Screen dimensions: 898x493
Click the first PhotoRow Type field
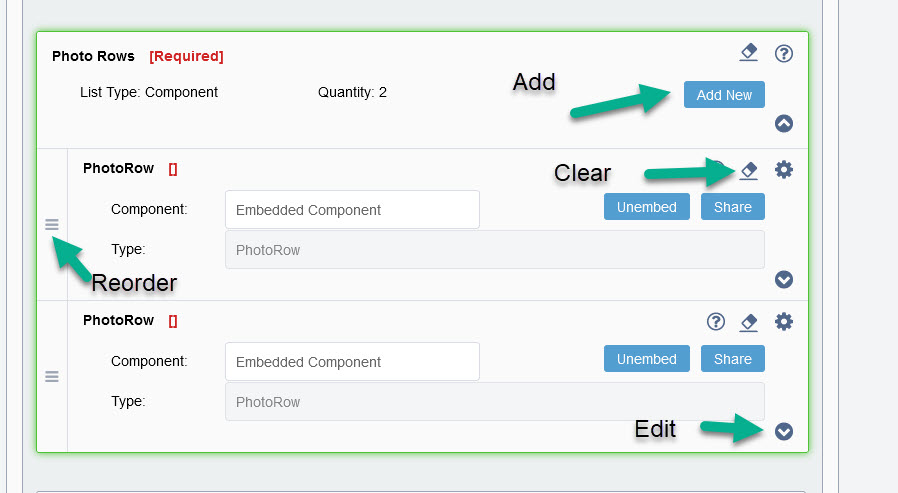[x=495, y=250]
